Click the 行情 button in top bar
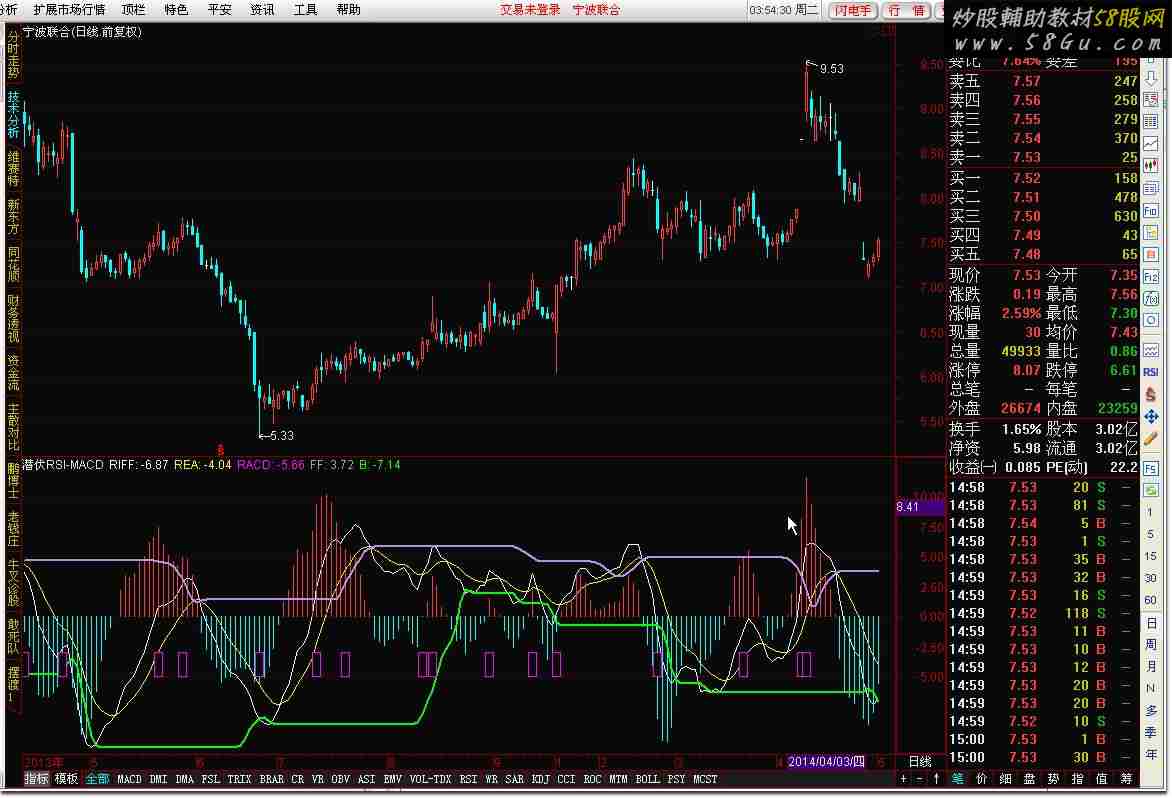1172x798 pixels. pyautogui.click(x=907, y=10)
